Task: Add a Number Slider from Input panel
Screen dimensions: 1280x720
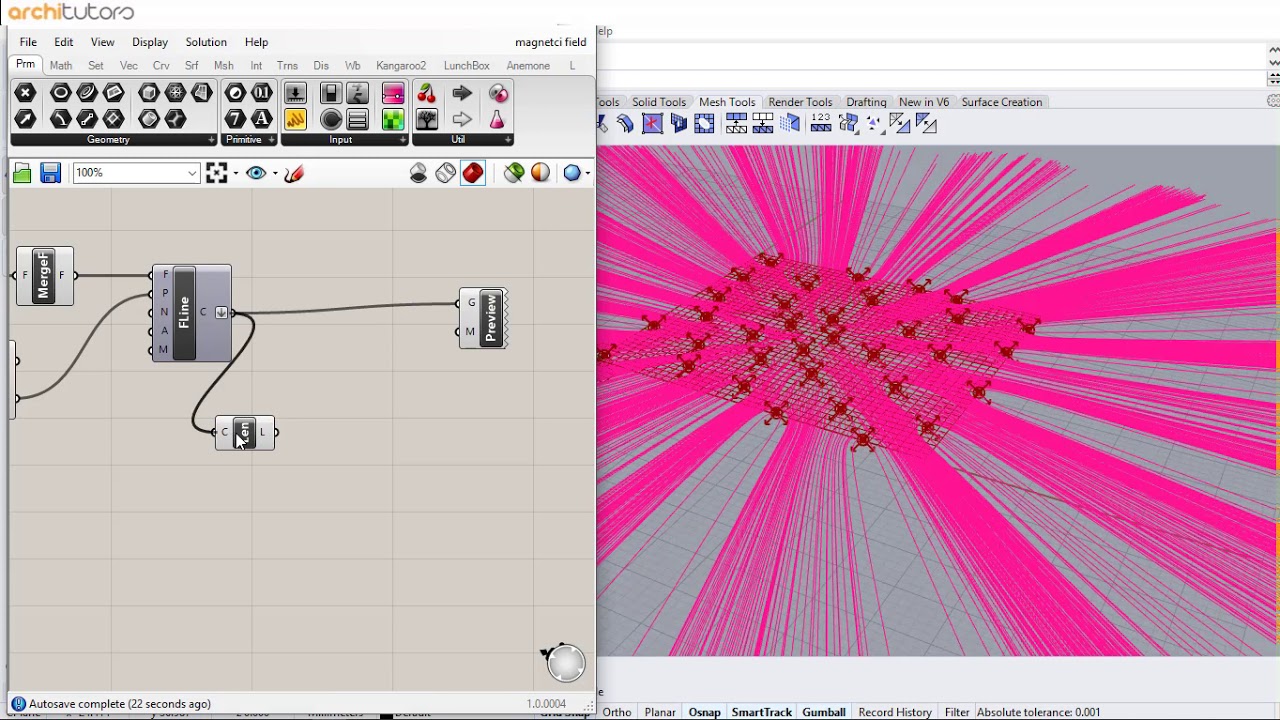Action: pos(295,93)
